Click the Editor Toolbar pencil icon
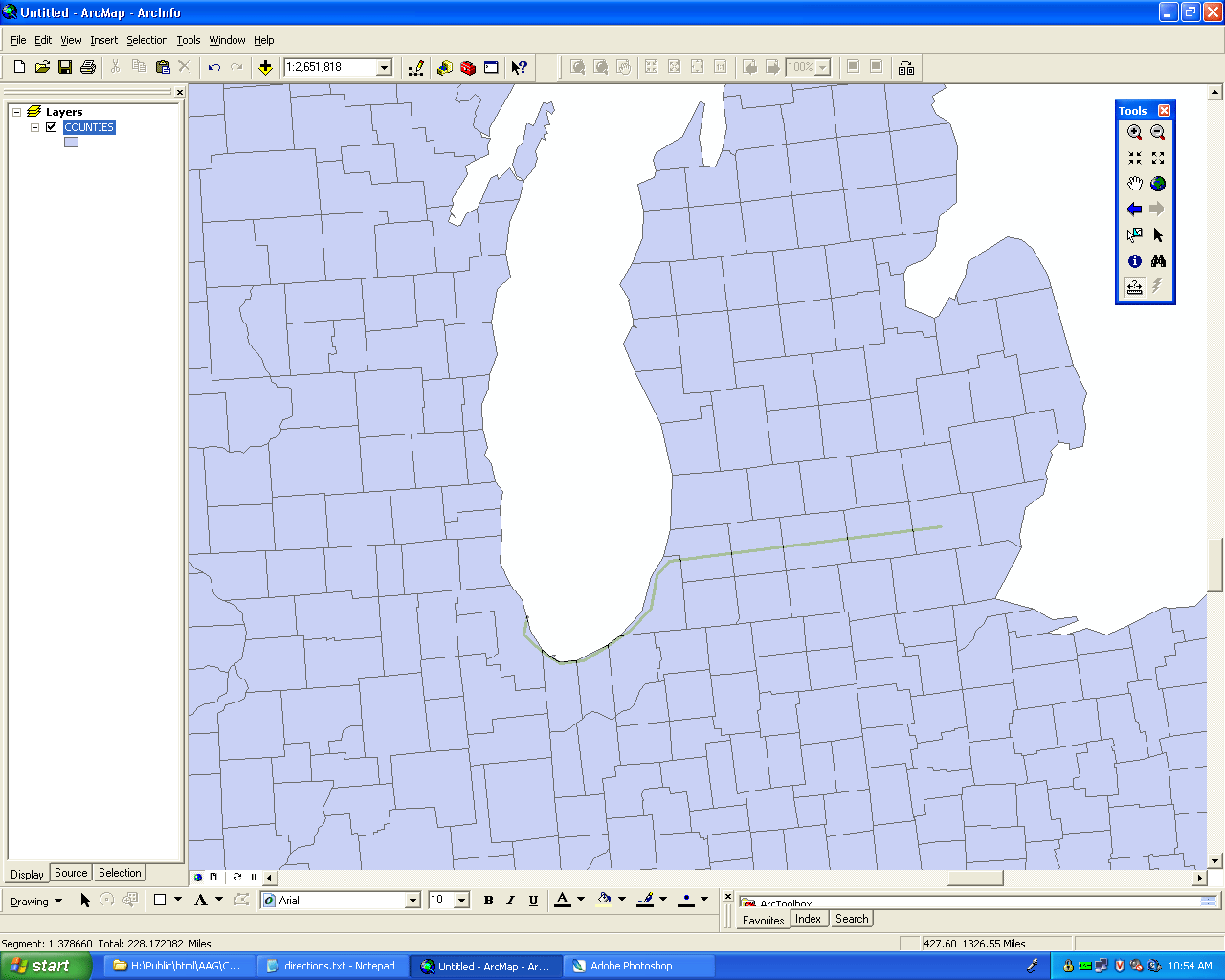 pyautogui.click(x=416, y=68)
